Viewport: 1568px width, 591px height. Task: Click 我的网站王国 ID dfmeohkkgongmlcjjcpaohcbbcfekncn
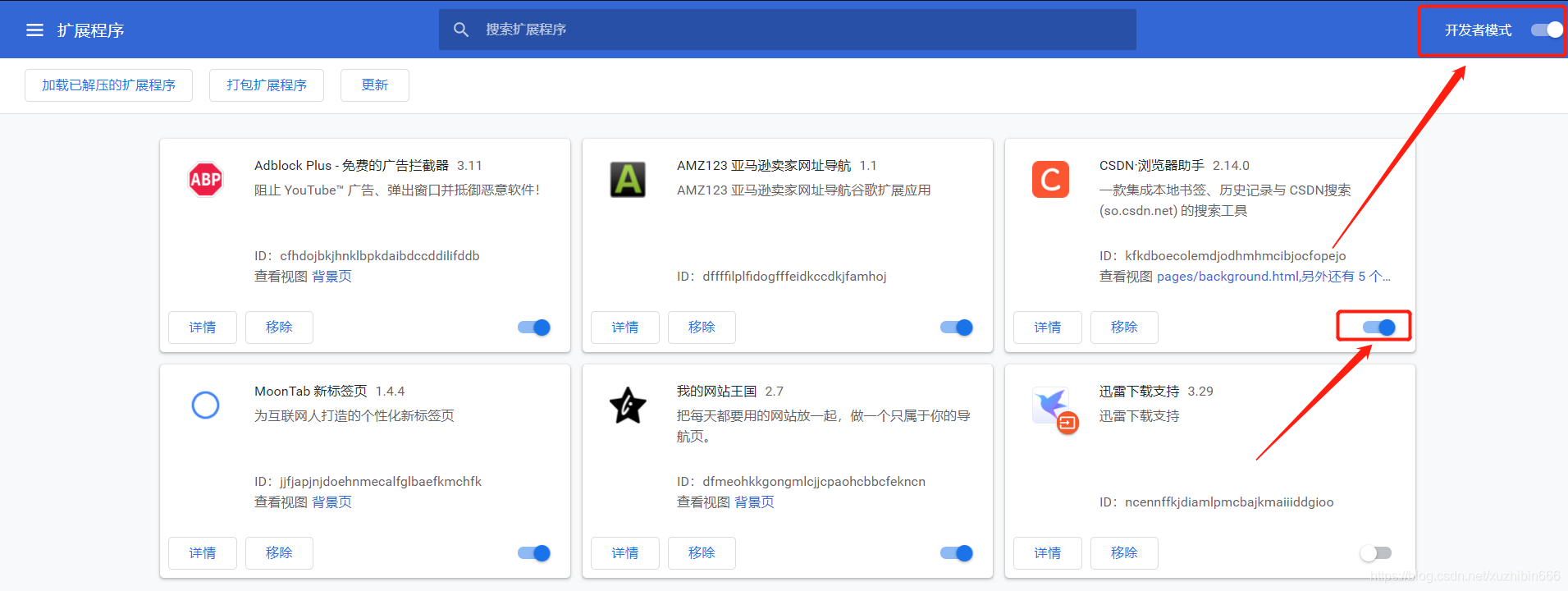[814, 482]
